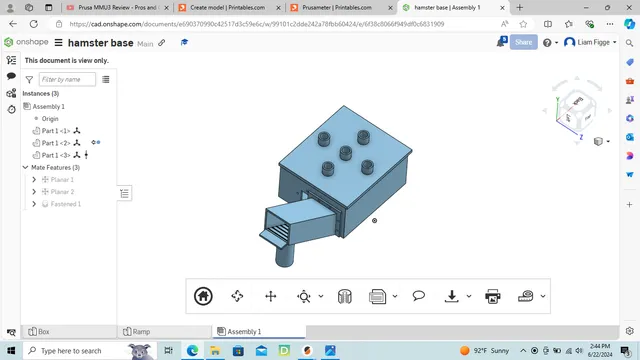Toggle the feature list panel handle
The height and width of the screenshot is (360, 640).
(x=124, y=193)
